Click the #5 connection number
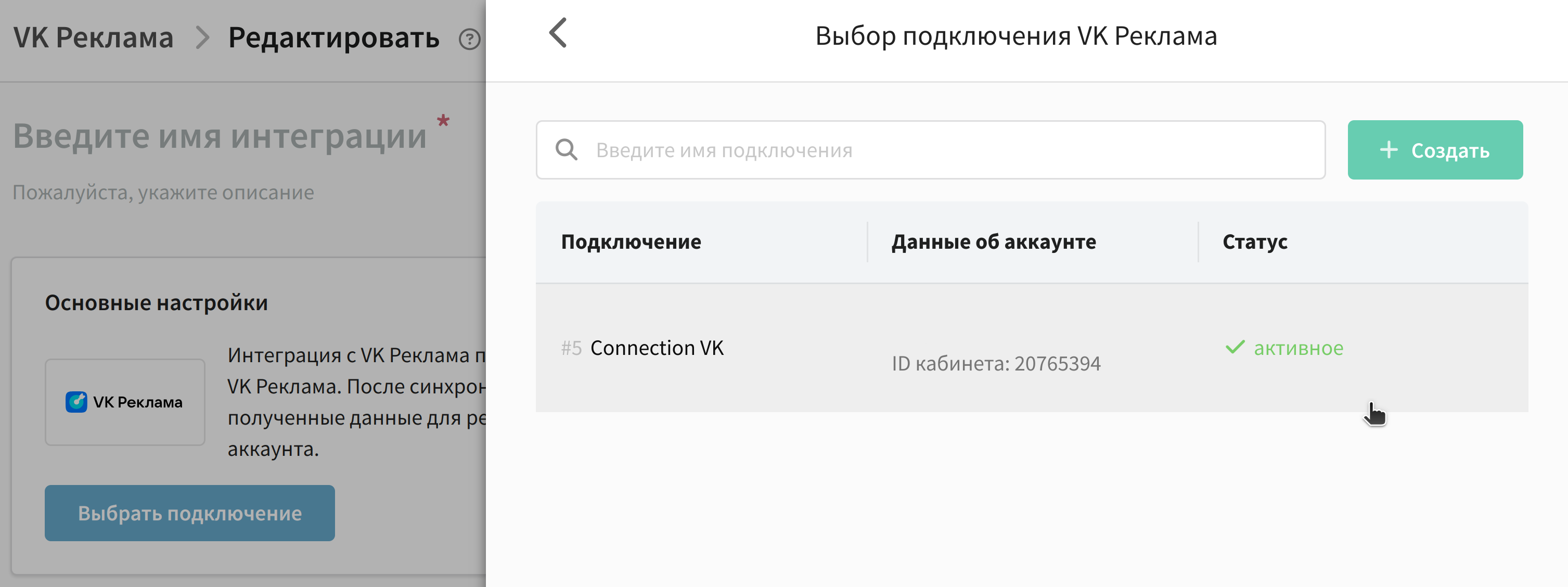Viewport: 1568px width, 587px height. coord(571,348)
